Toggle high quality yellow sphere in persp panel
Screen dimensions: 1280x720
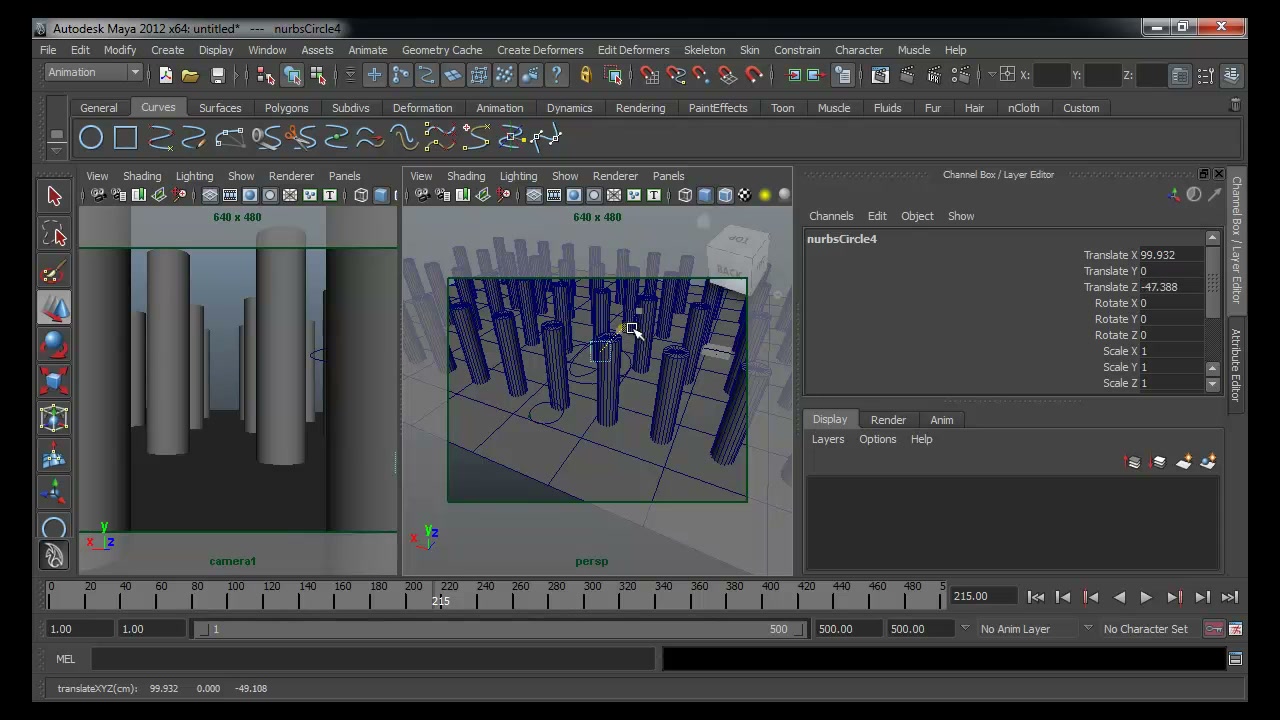[x=765, y=196]
